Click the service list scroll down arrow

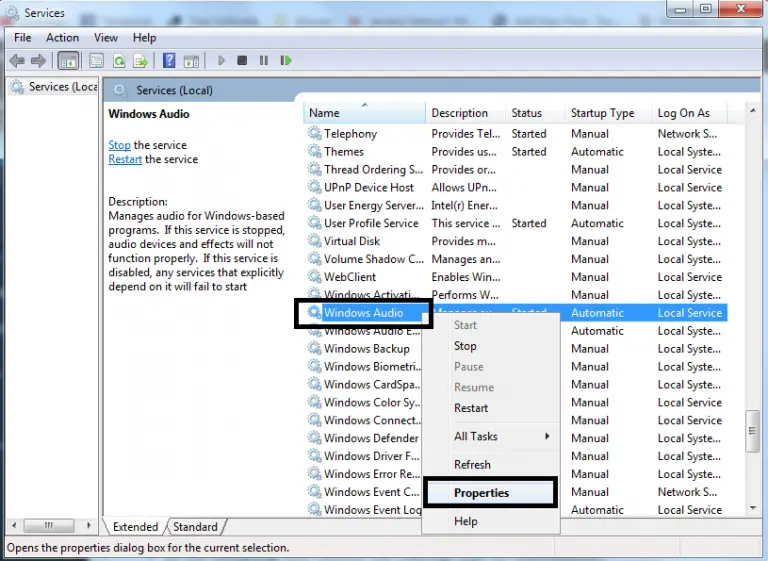coord(753,508)
